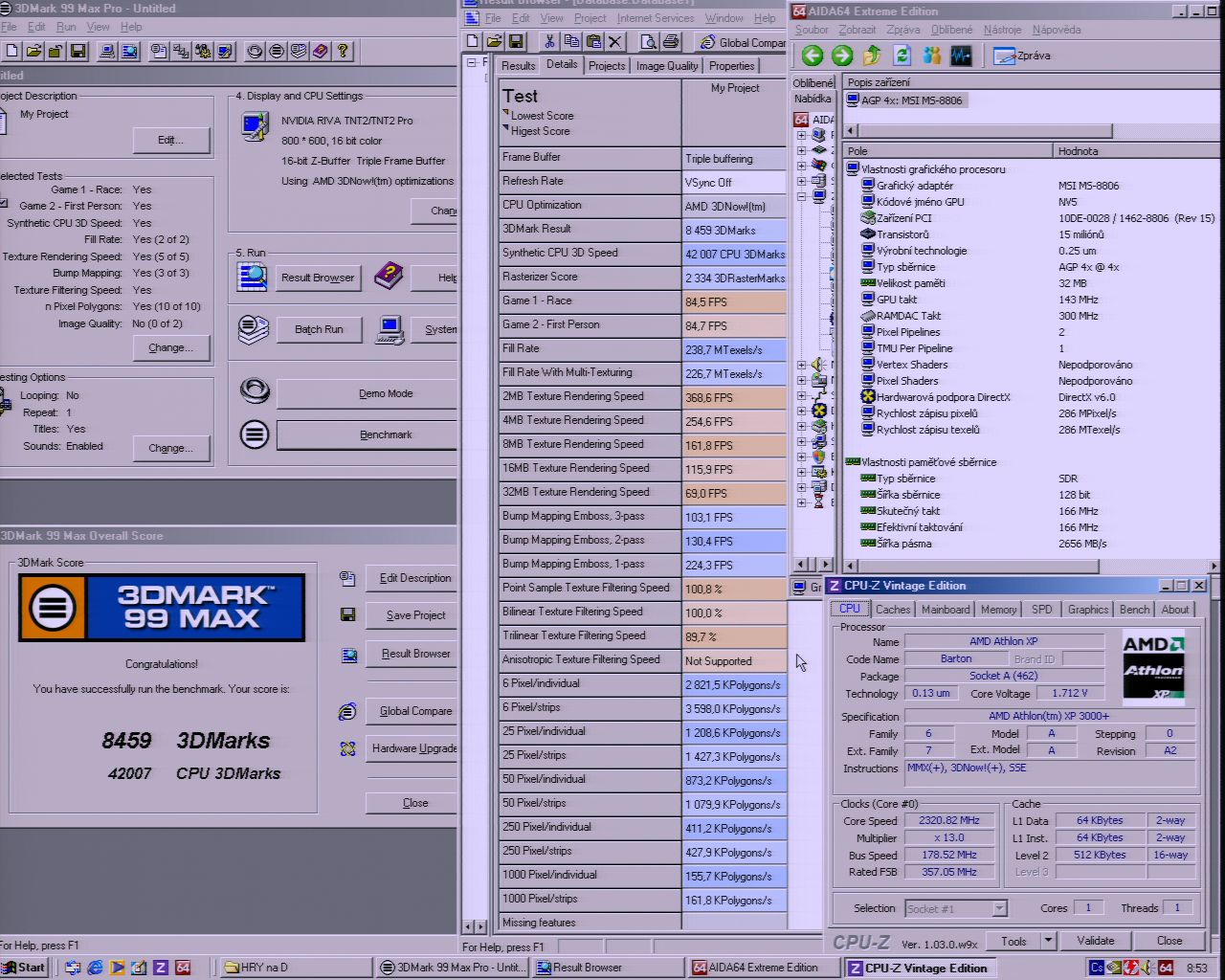Click the demo mode ring icon in 3DMark toolbar
The image size is (1225, 980).
[x=255, y=51]
